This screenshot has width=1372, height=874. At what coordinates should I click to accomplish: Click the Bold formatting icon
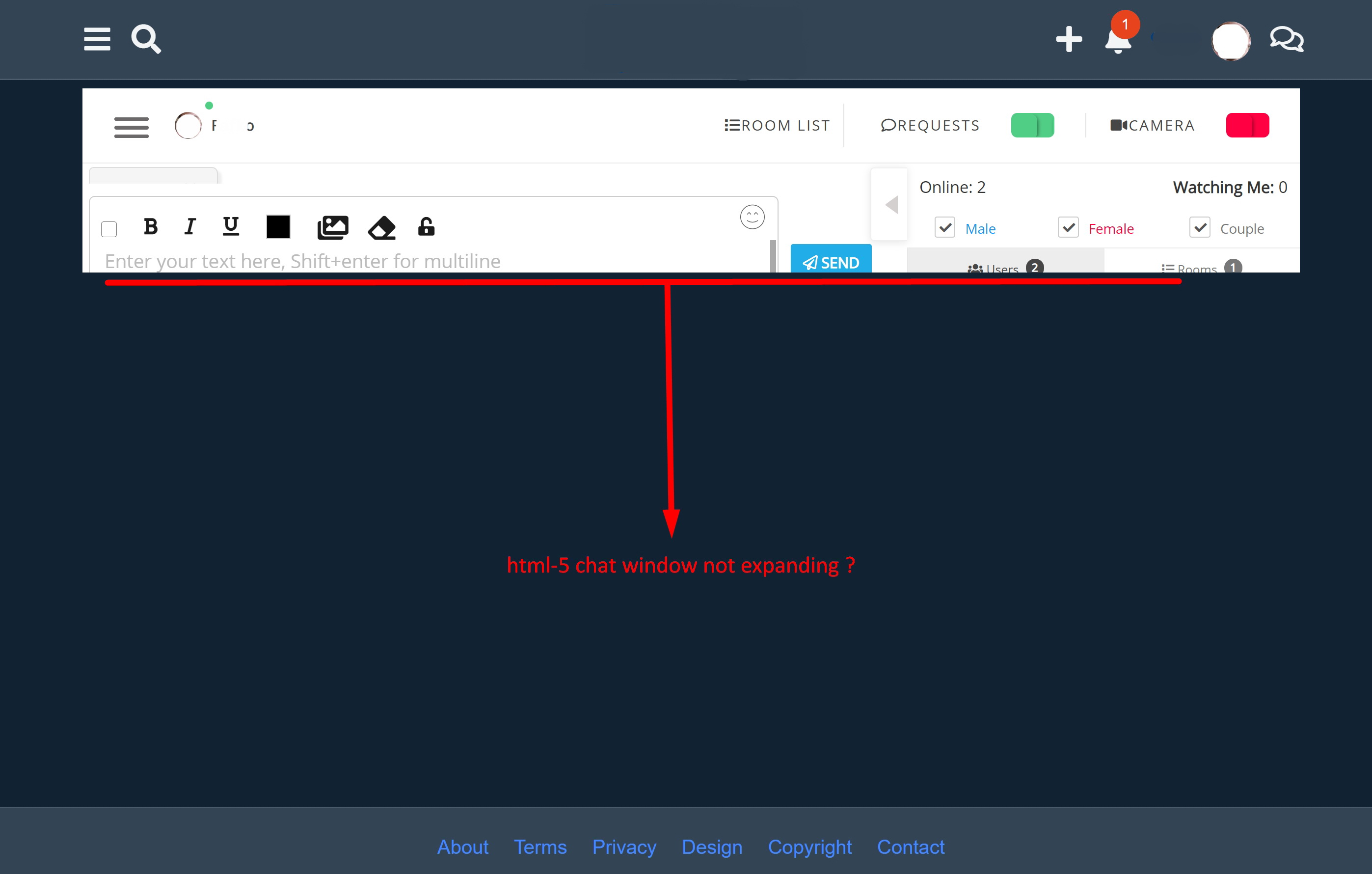click(x=150, y=227)
